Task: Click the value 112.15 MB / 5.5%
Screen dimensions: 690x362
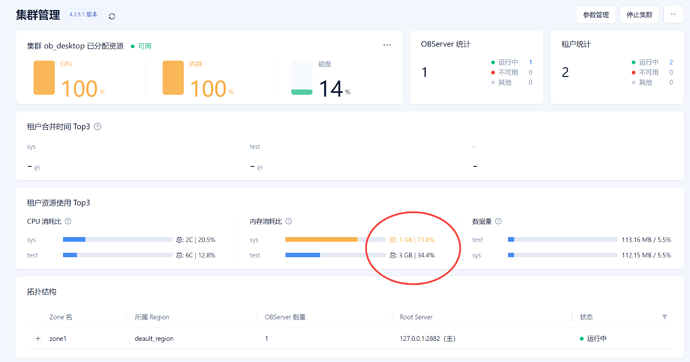Action: 646,255
